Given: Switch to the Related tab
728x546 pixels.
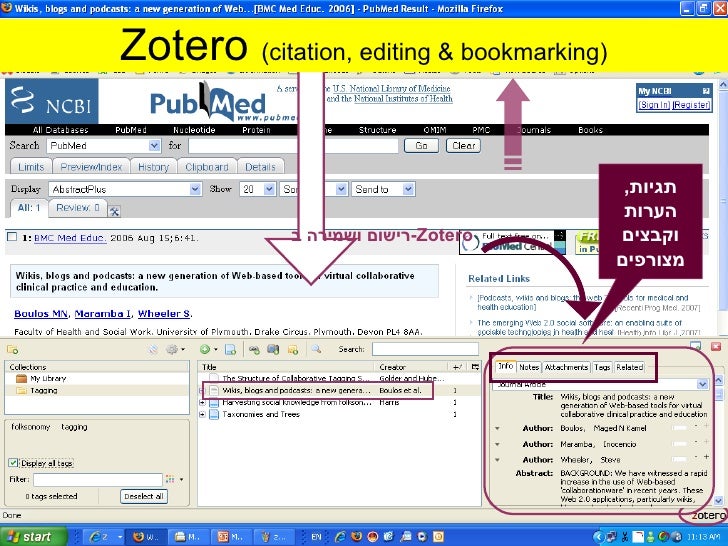Looking at the screenshot, I should (x=629, y=367).
